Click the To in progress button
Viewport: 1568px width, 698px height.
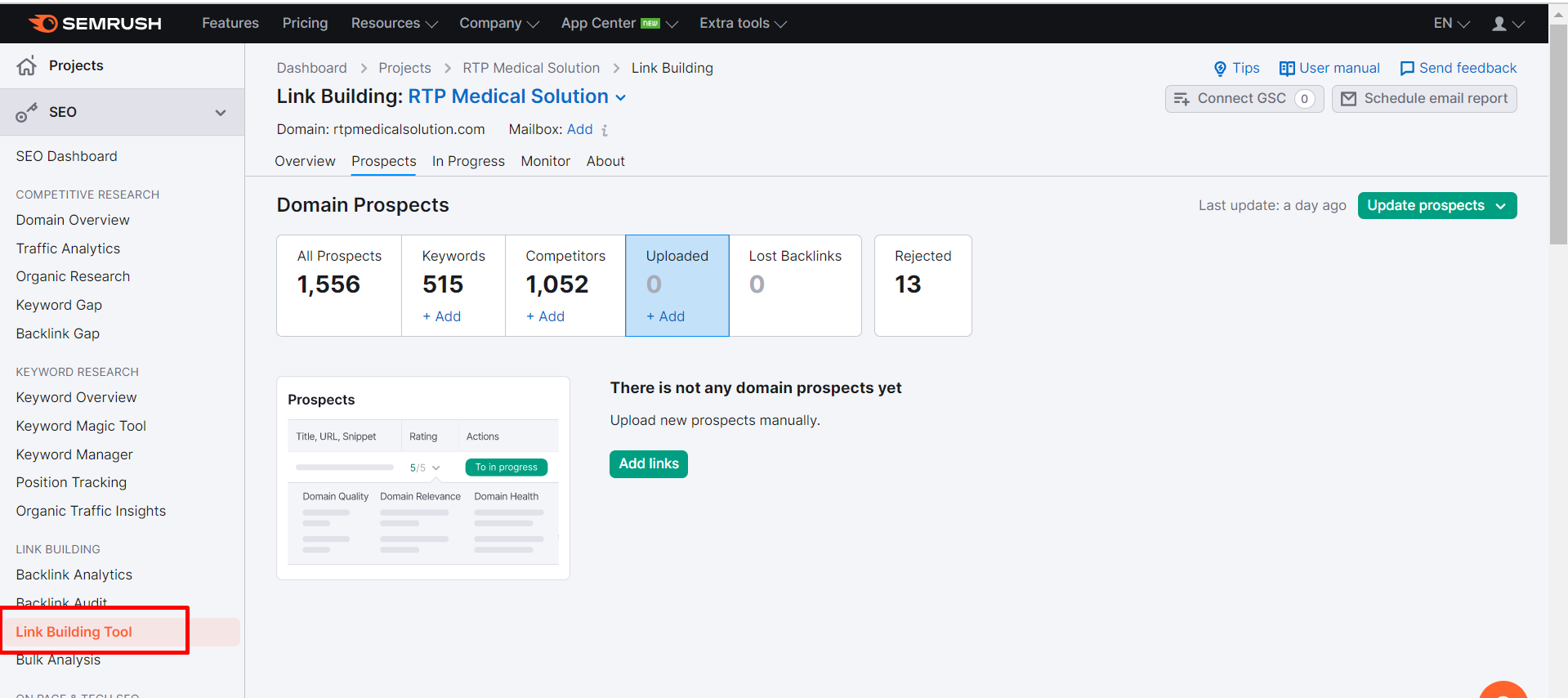[507, 468]
